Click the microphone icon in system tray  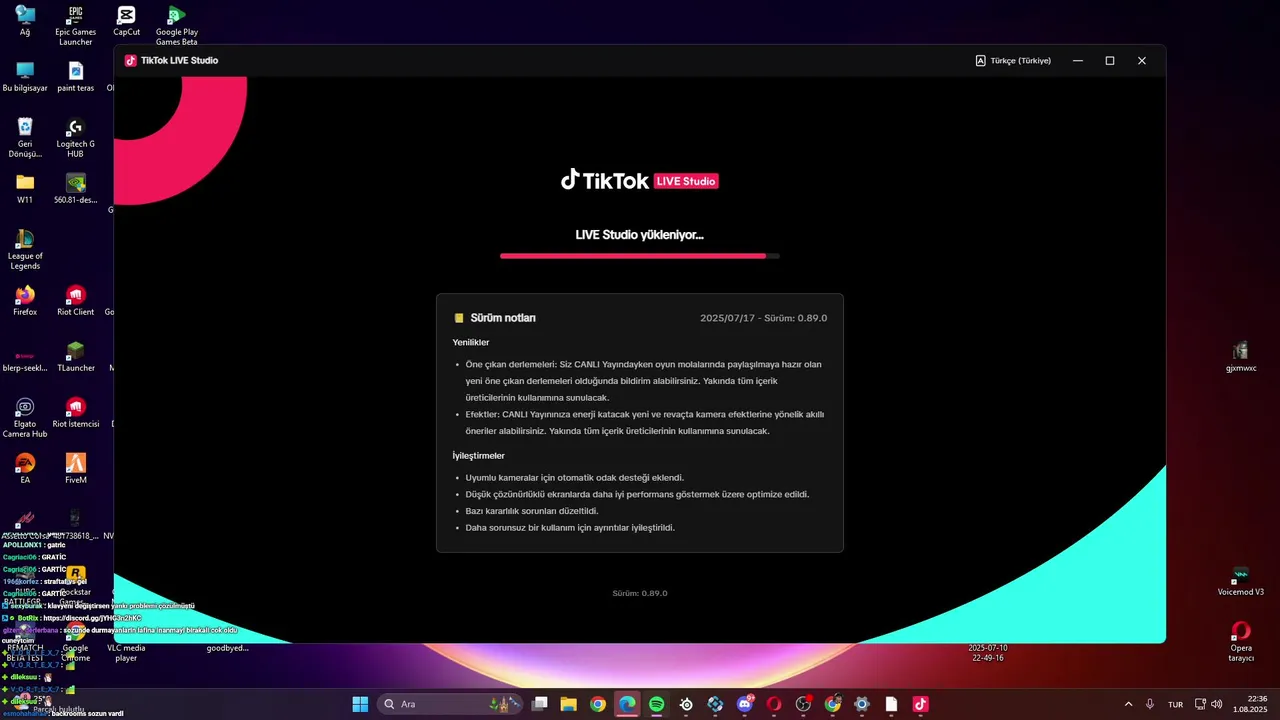click(1151, 704)
